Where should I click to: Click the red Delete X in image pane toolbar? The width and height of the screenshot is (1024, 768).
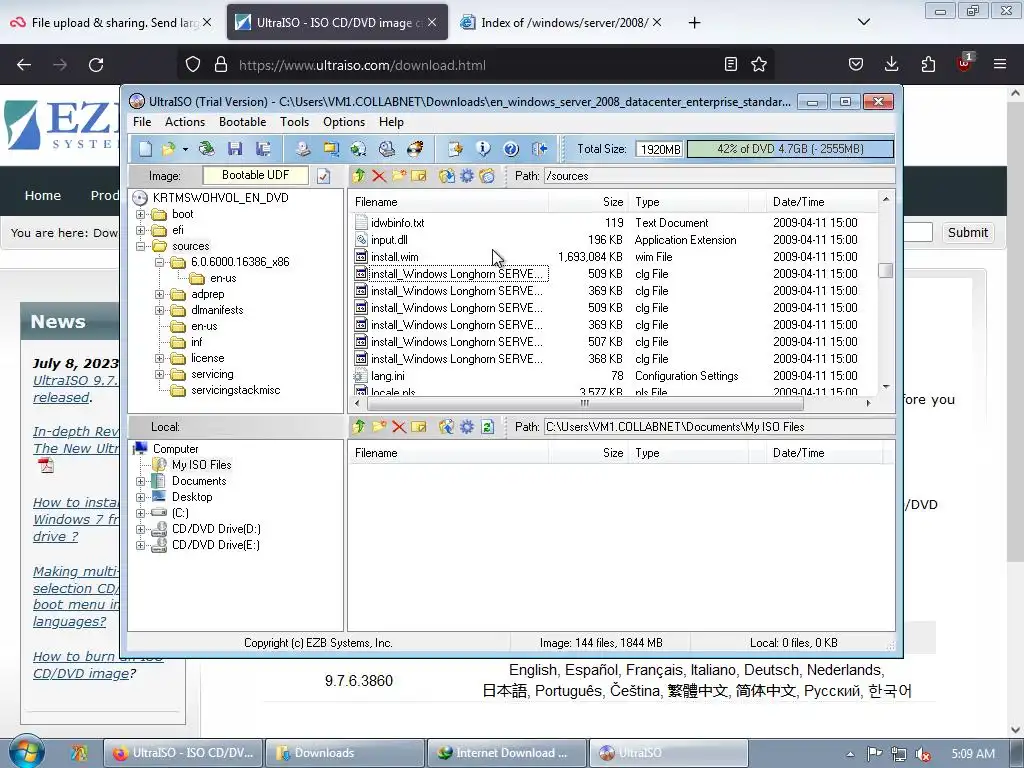[x=379, y=176]
